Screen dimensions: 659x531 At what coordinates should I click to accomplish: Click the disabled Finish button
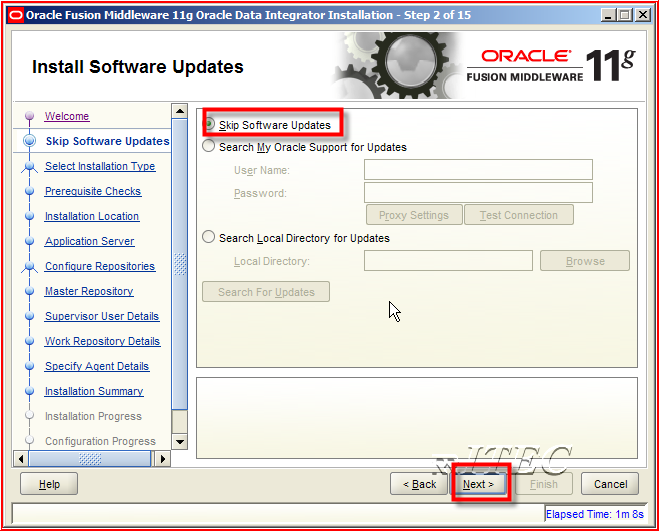(x=543, y=484)
